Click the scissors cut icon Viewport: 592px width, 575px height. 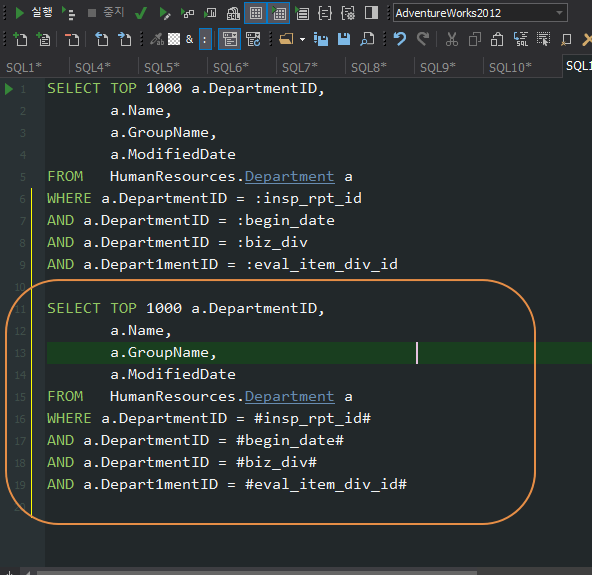click(452, 39)
